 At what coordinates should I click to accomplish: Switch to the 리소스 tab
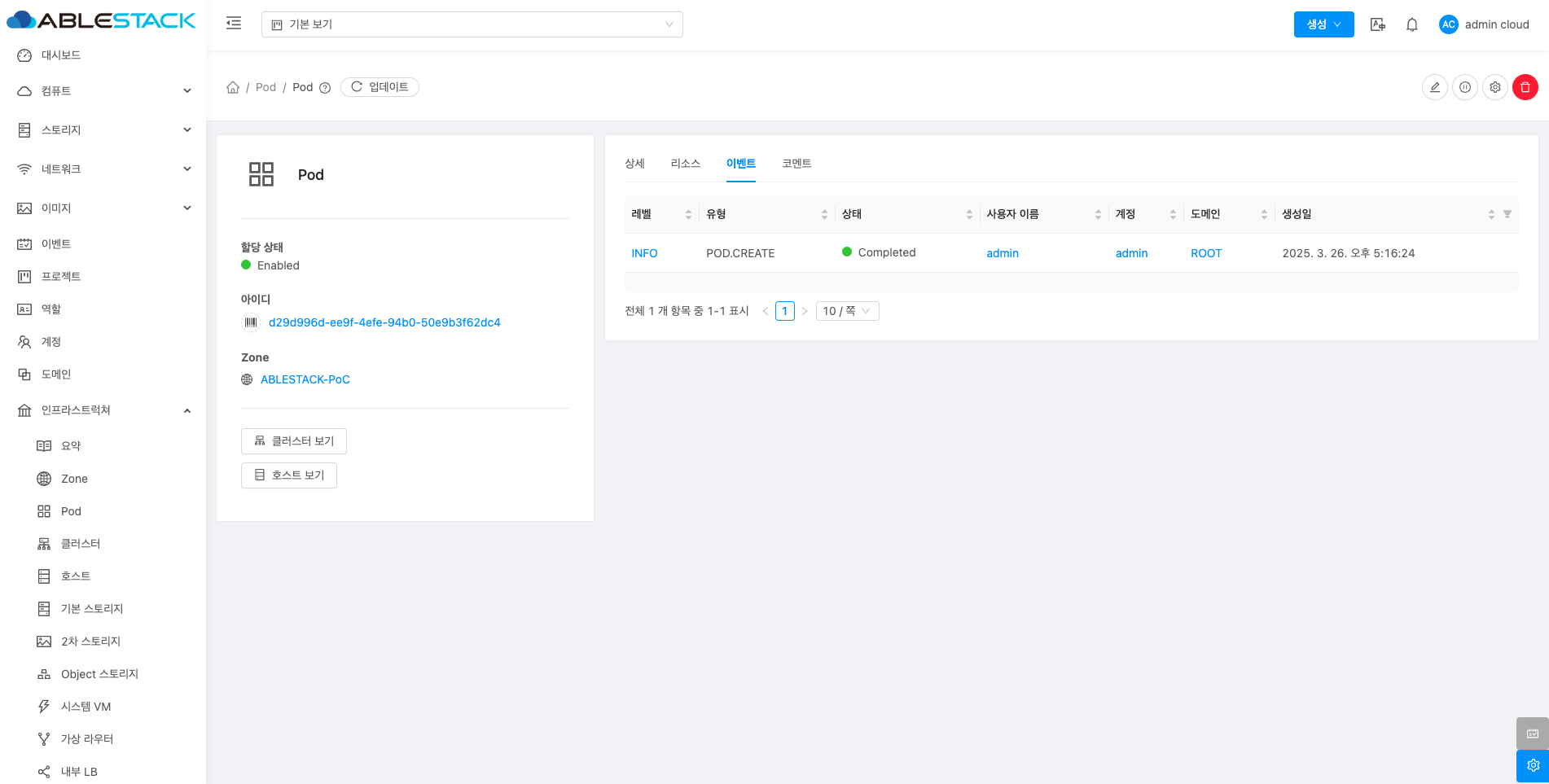[x=685, y=164]
